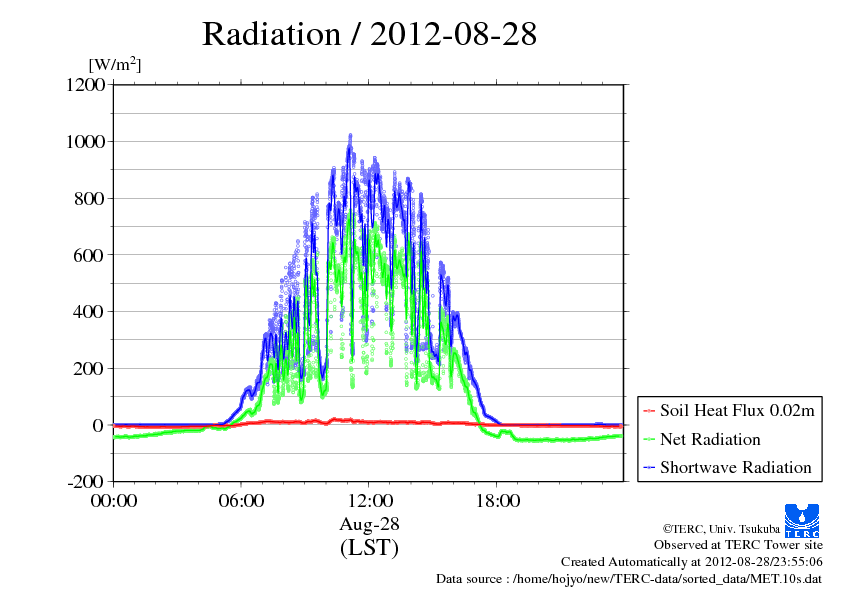Click the 'Data source' file path line
842x595 pixels.
coord(629,579)
